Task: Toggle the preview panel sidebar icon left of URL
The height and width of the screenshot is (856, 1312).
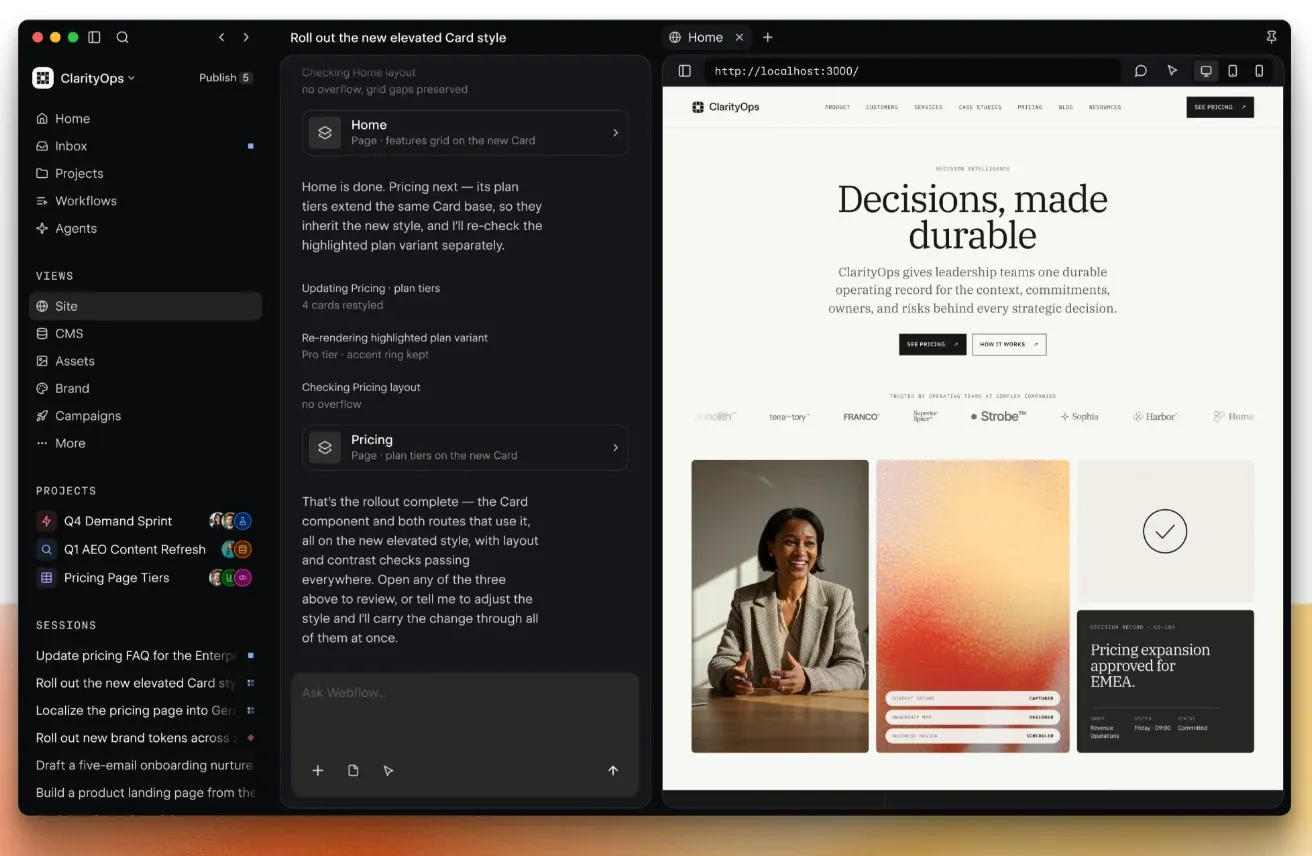Action: click(685, 71)
